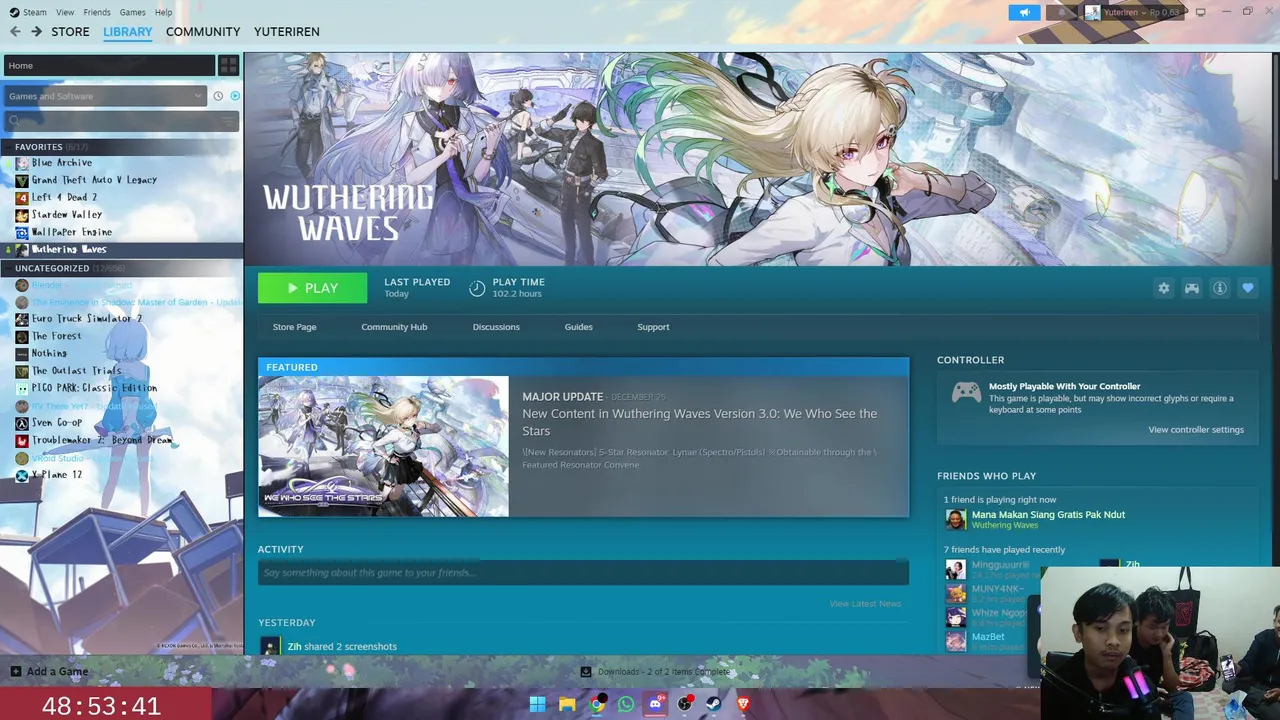The image size is (1280, 720).
Task: Open friend Mana Makan Siang Gratis Pak Ndut
Action: pyautogui.click(x=1048, y=515)
